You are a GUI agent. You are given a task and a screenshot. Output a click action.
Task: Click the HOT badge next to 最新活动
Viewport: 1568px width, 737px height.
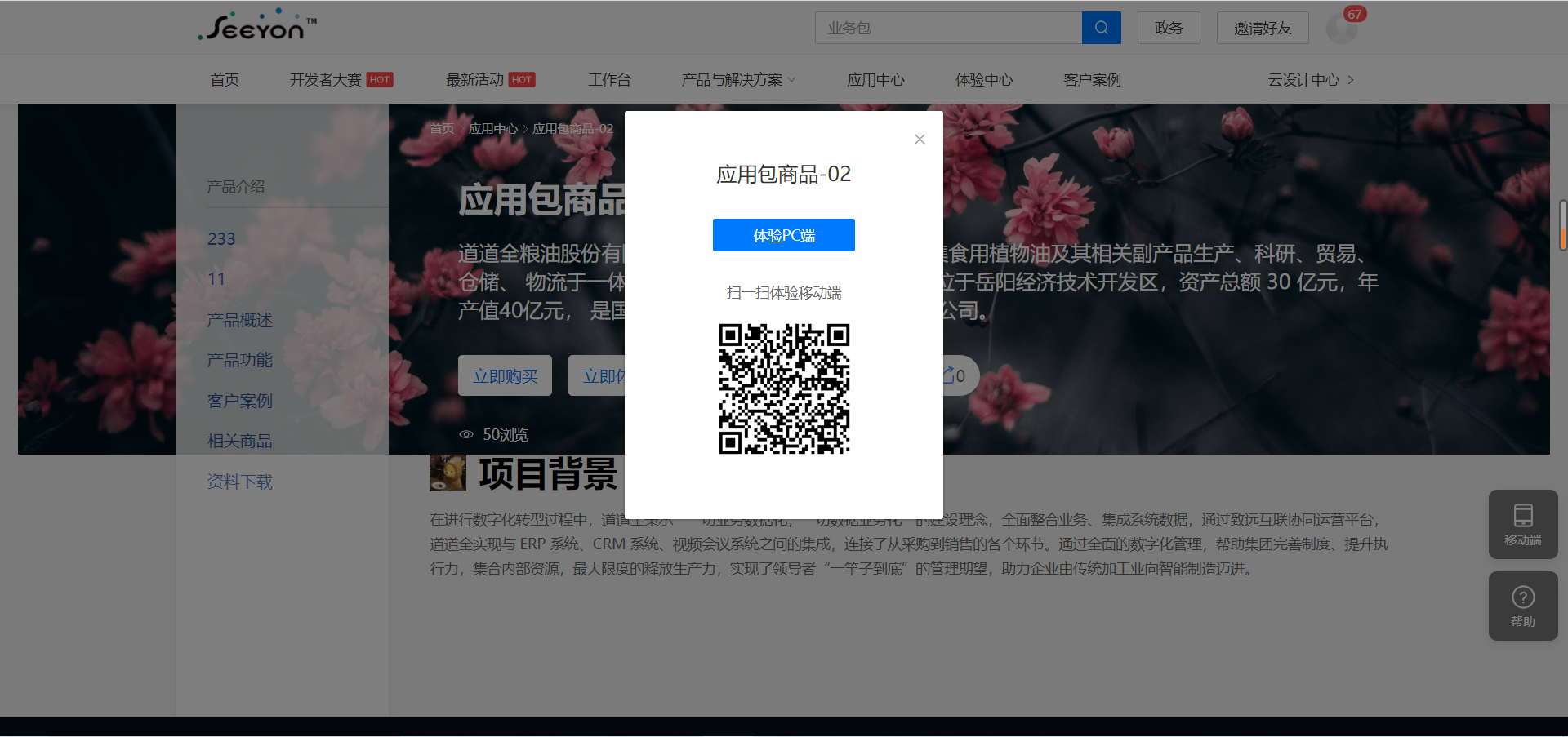[522, 79]
